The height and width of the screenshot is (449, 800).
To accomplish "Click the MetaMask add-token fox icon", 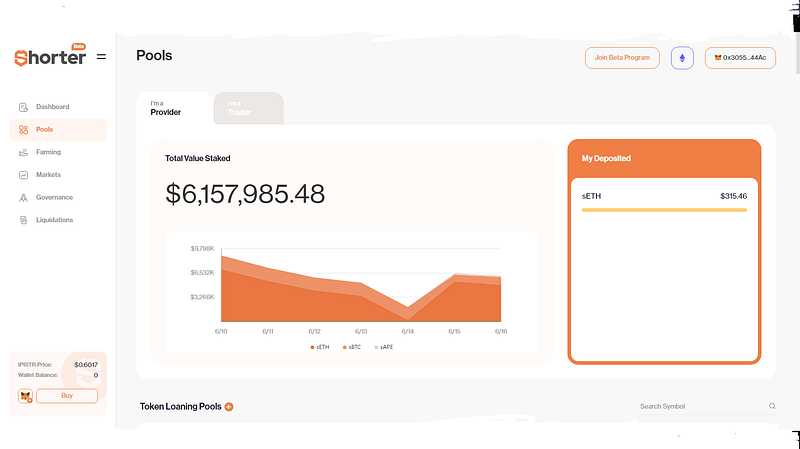I will [26, 396].
